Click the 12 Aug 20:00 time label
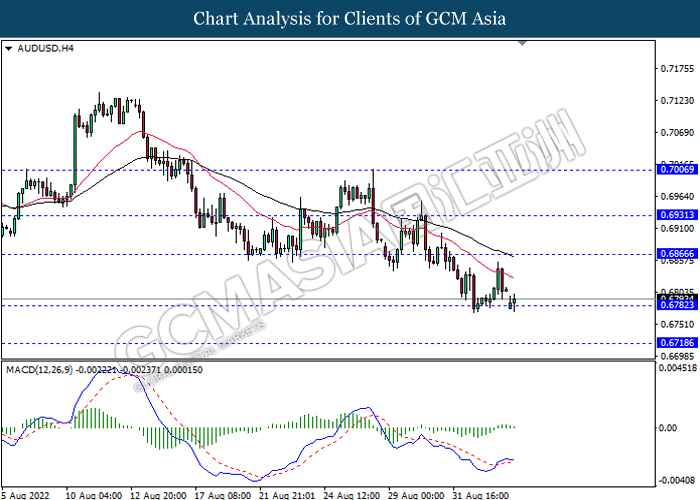This screenshot has width=700, height=500. pyautogui.click(x=158, y=496)
